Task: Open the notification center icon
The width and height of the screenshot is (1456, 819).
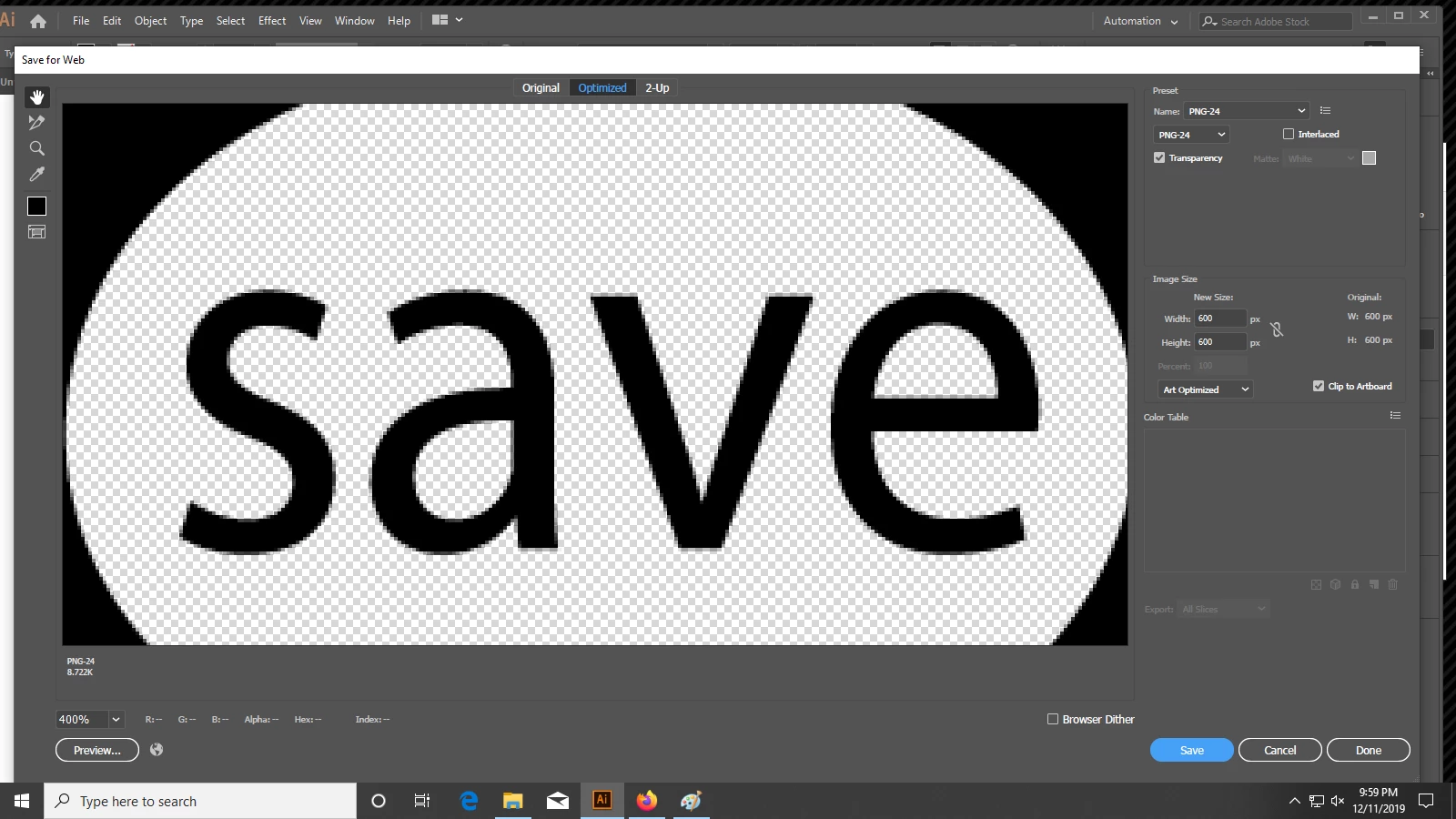Action: pos(1426,801)
